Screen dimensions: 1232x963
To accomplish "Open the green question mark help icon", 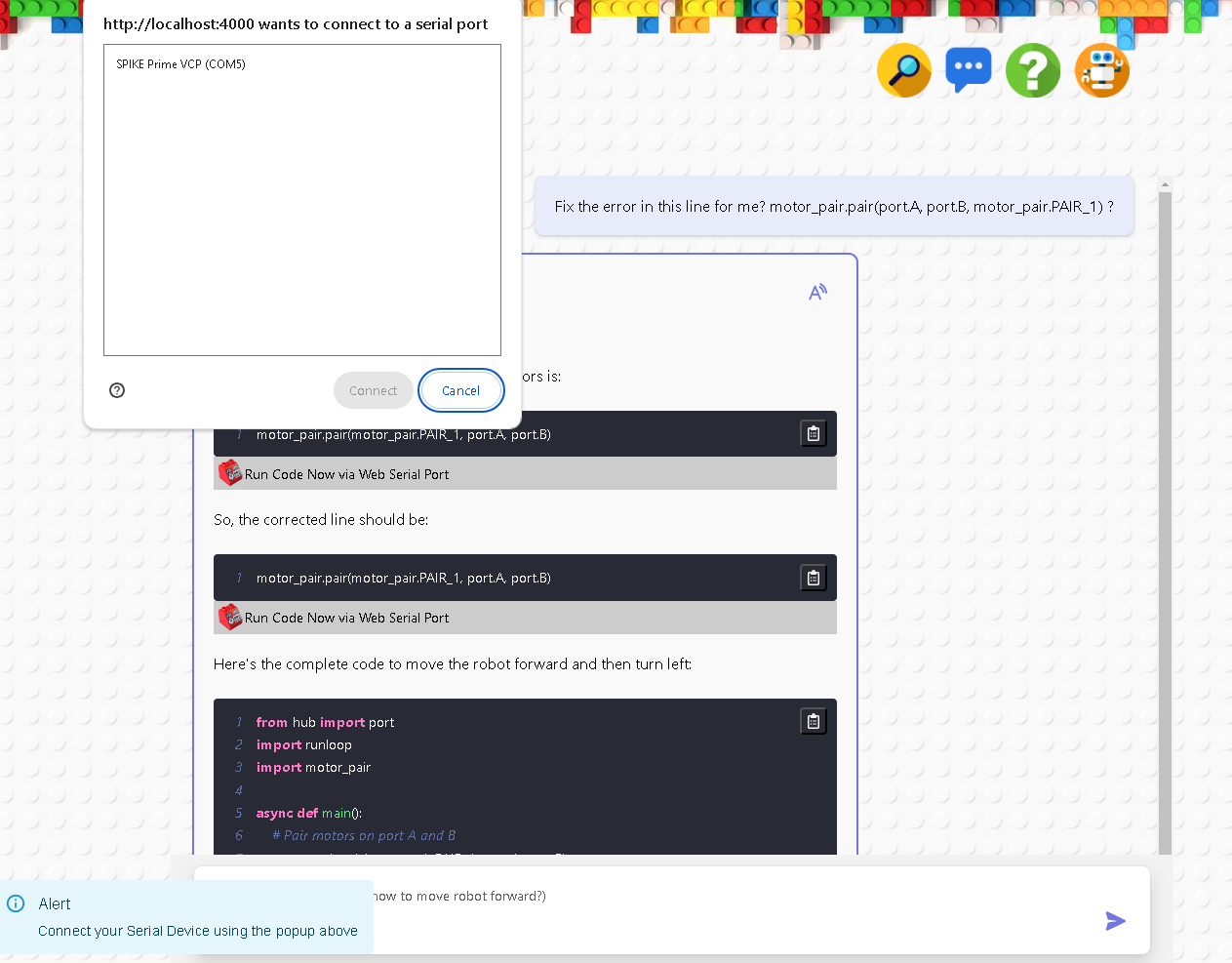I will [x=1033, y=70].
